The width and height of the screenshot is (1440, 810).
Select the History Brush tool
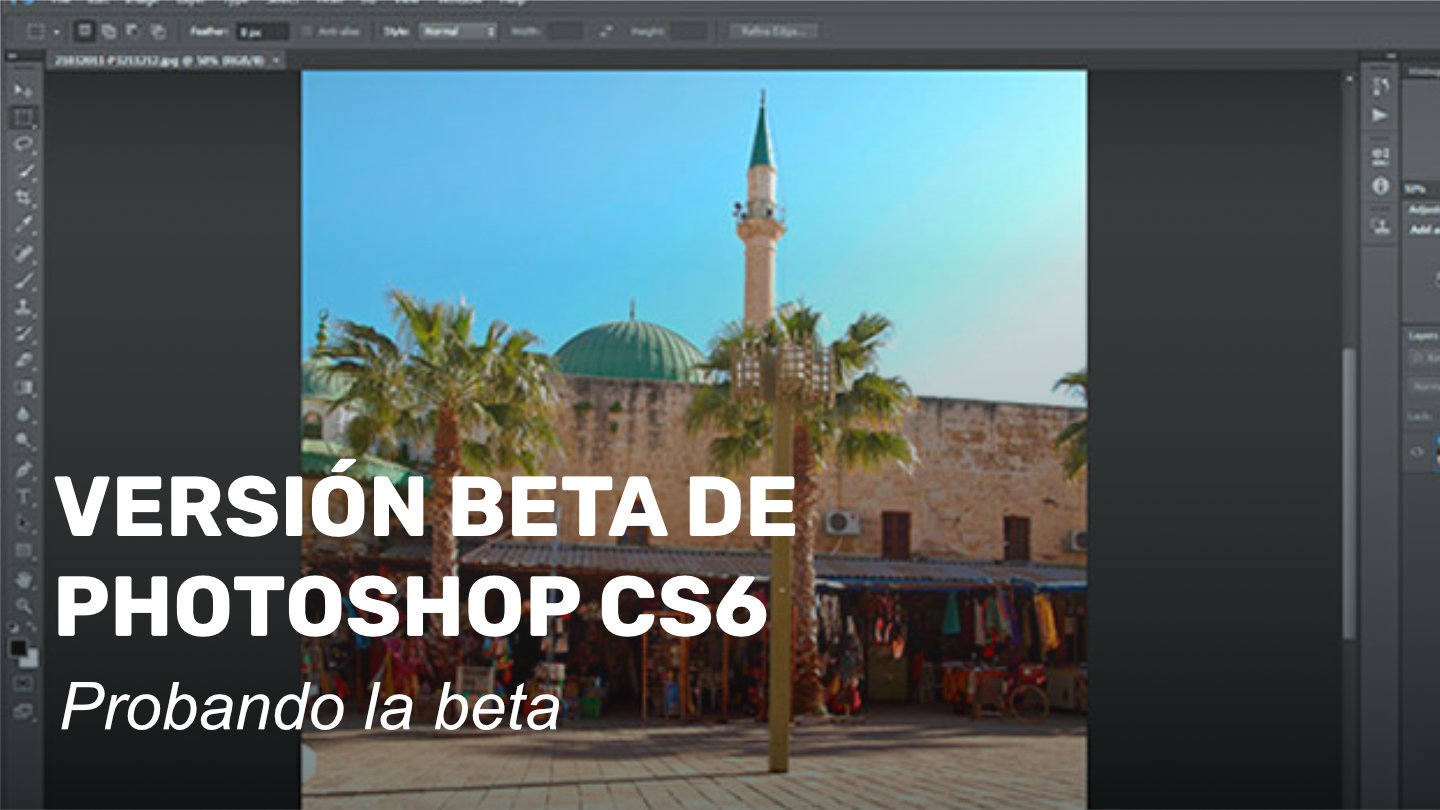[23, 333]
